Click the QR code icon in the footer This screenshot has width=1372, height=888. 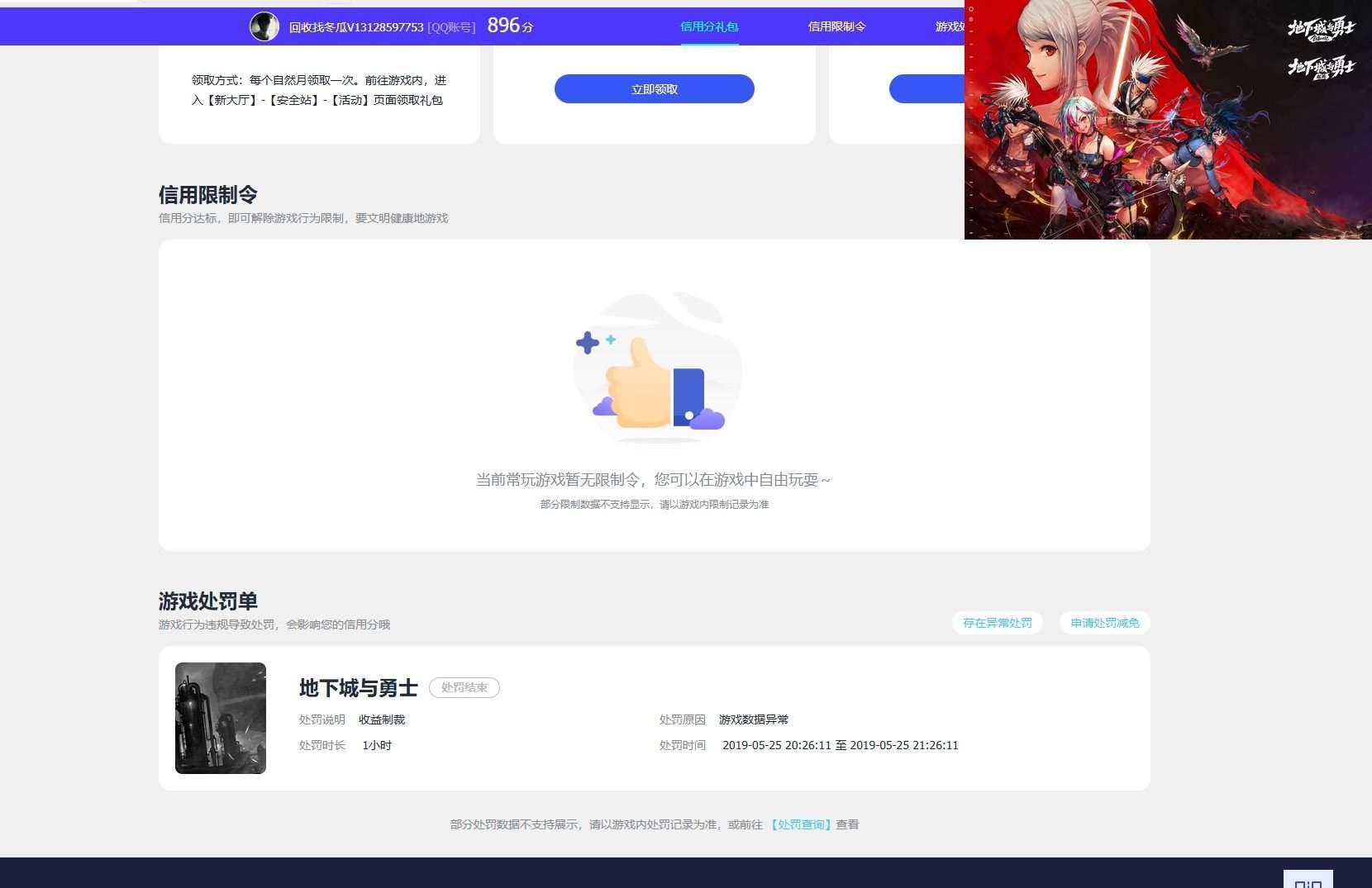[1308, 879]
